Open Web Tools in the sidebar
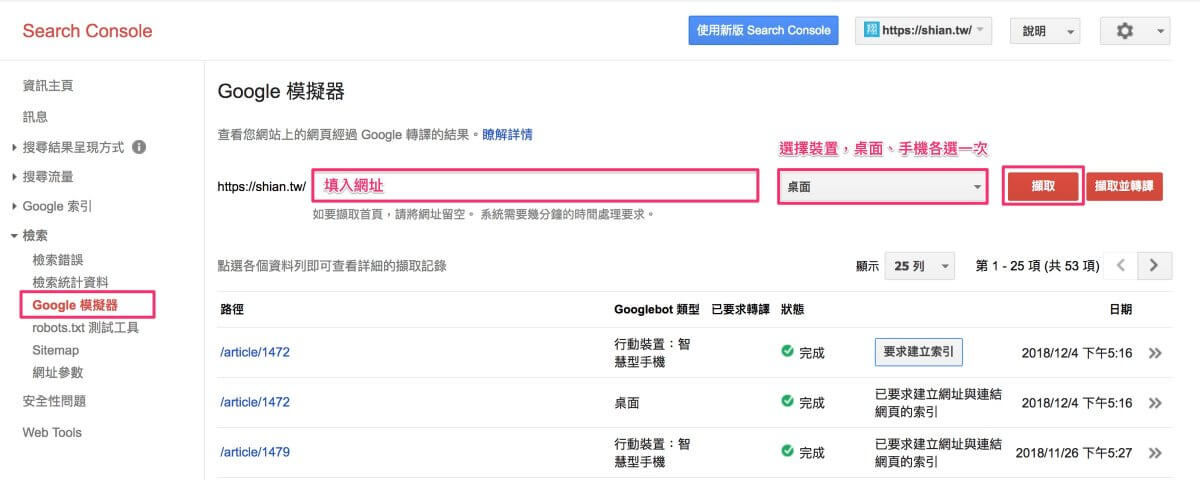 pyautogui.click(x=52, y=433)
